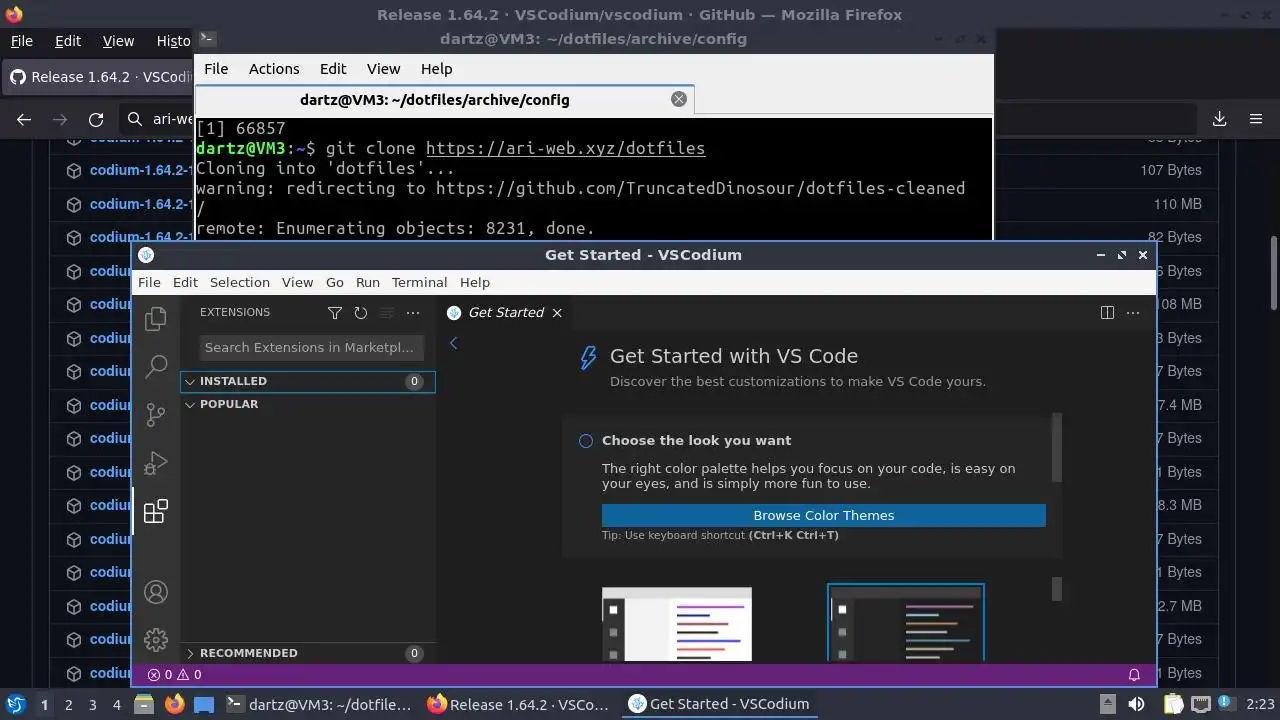Refresh the extensions list
The height and width of the screenshot is (720, 1280).
click(x=361, y=313)
